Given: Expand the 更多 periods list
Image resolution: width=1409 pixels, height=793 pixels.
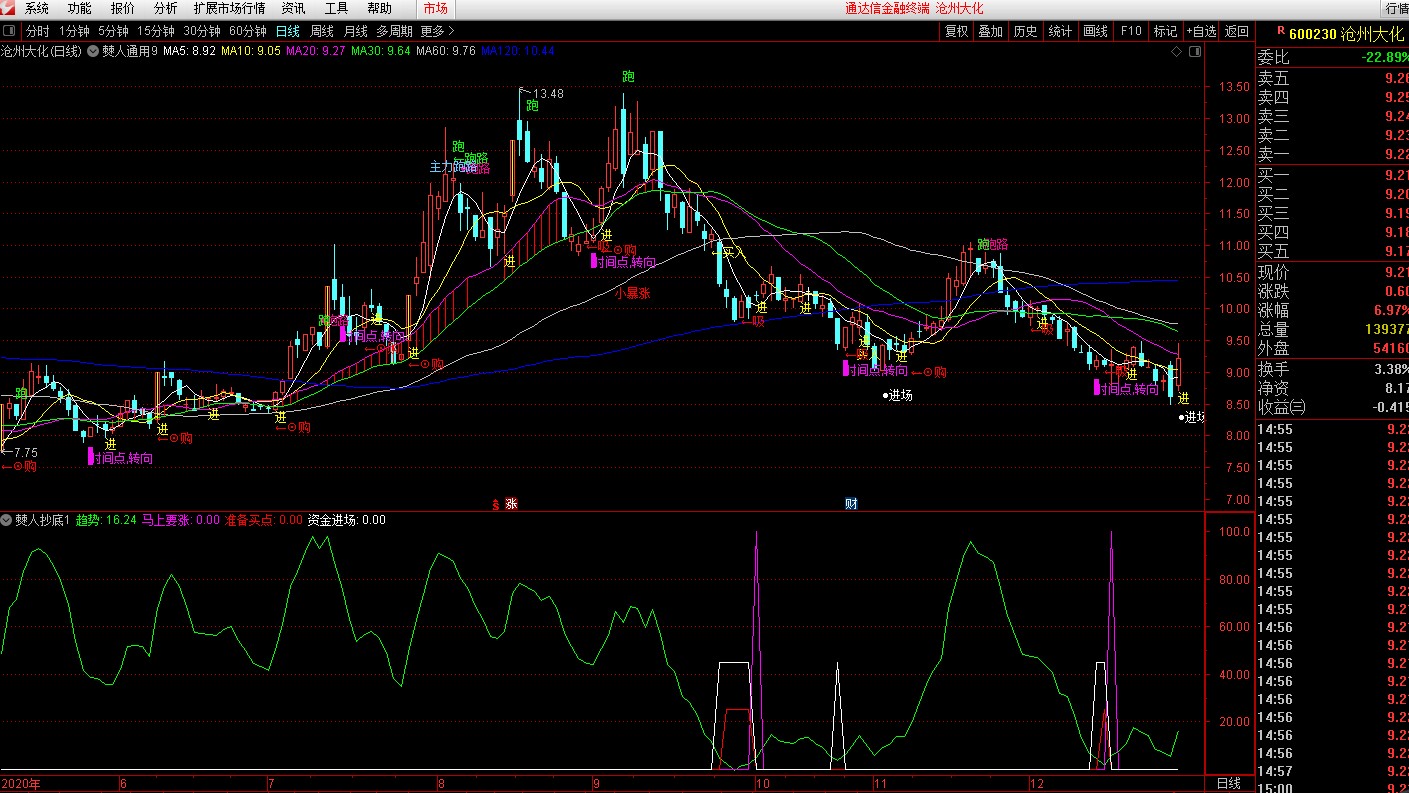Looking at the screenshot, I should pos(437,31).
